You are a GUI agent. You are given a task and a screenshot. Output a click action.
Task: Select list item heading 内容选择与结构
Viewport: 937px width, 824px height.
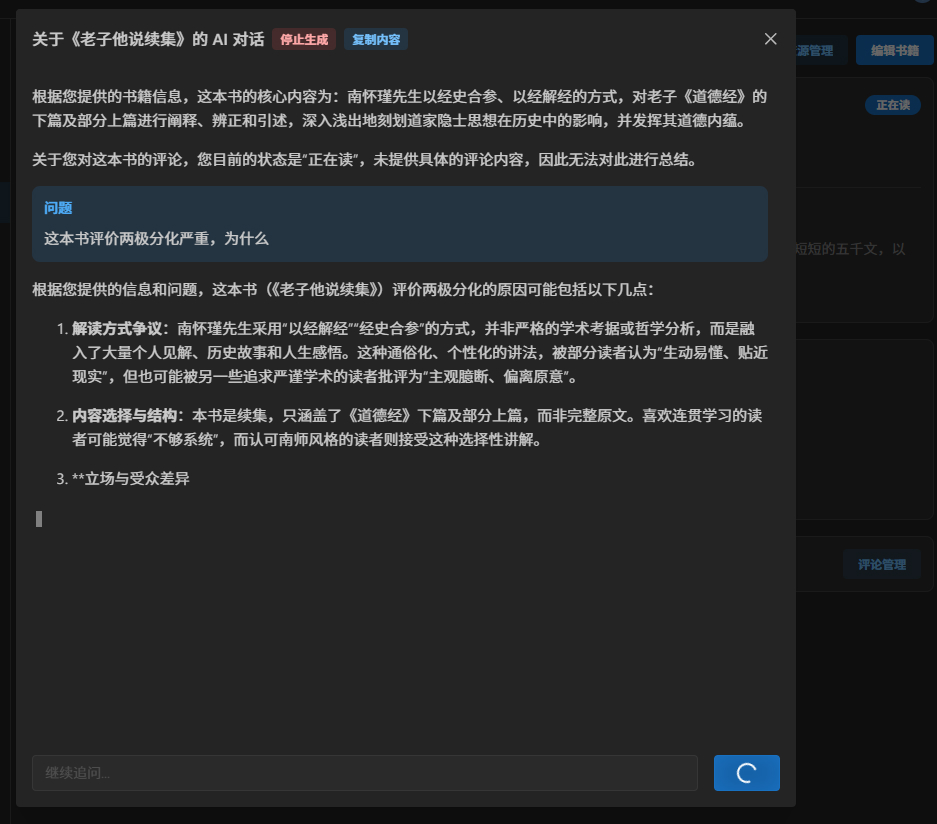(125, 415)
